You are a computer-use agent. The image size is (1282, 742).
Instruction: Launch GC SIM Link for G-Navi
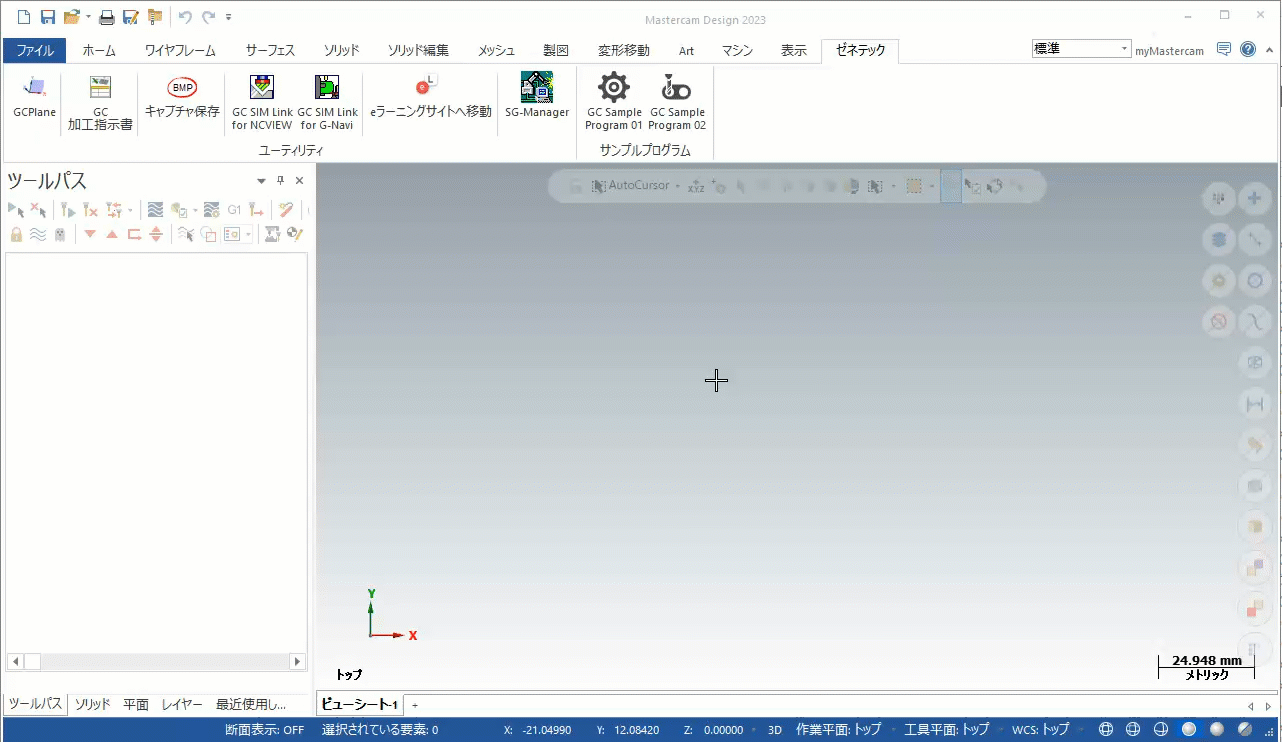click(x=327, y=103)
